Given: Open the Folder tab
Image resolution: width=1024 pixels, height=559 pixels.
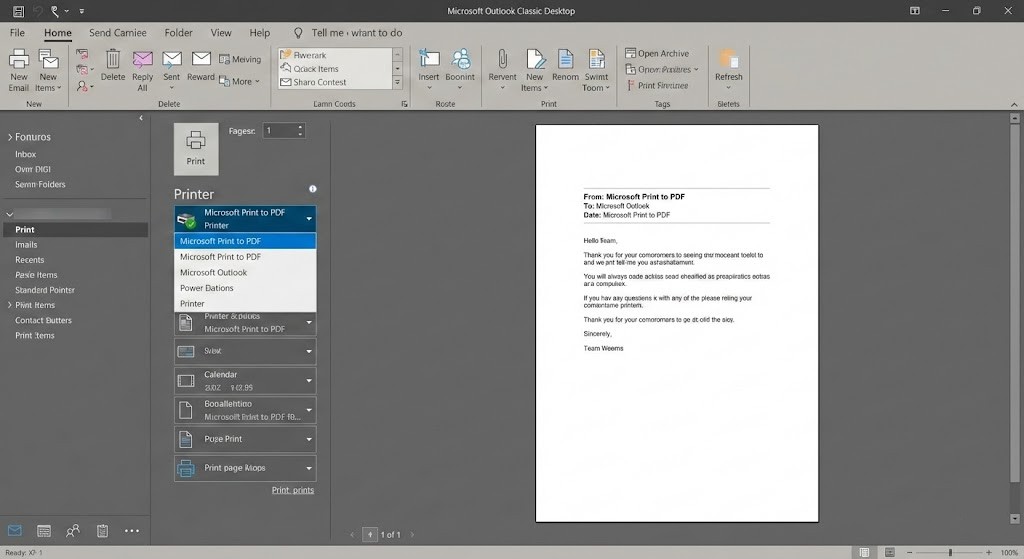Looking at the screenshot, I should (178, 33).
